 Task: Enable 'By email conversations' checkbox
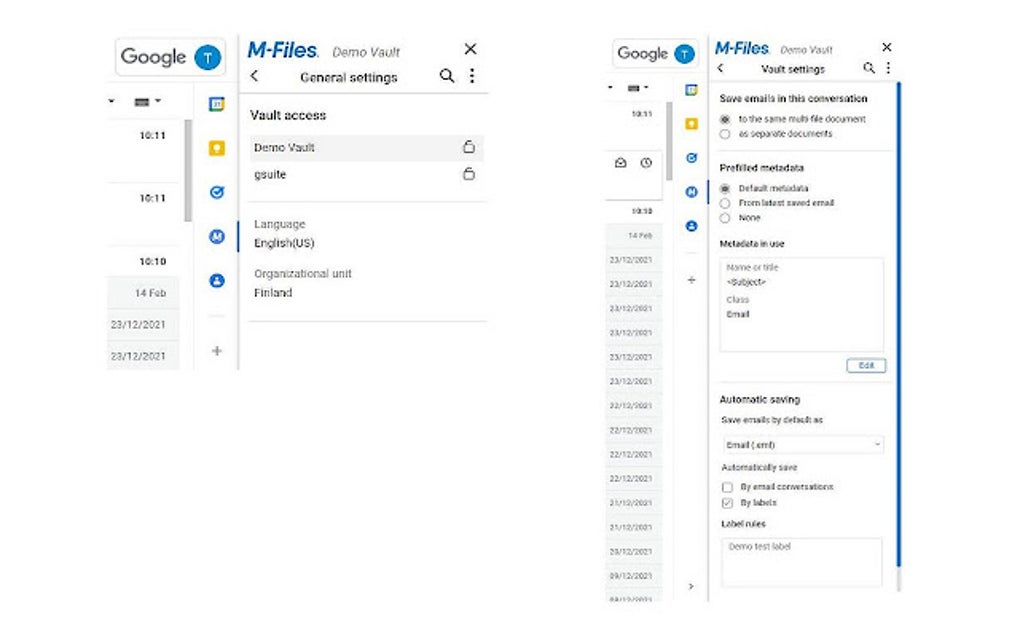click(727, 487)
